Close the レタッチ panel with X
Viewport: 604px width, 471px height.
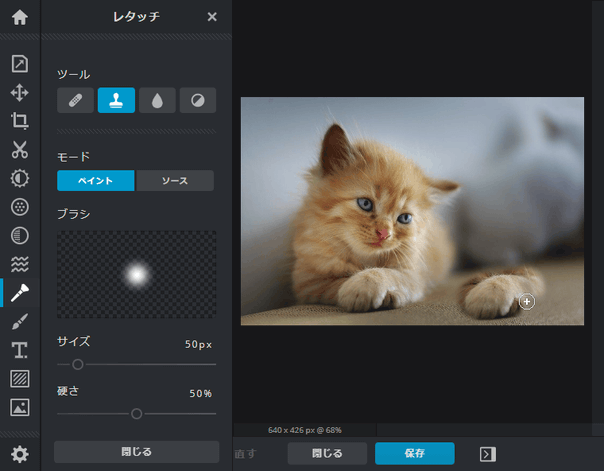point(212,17)
